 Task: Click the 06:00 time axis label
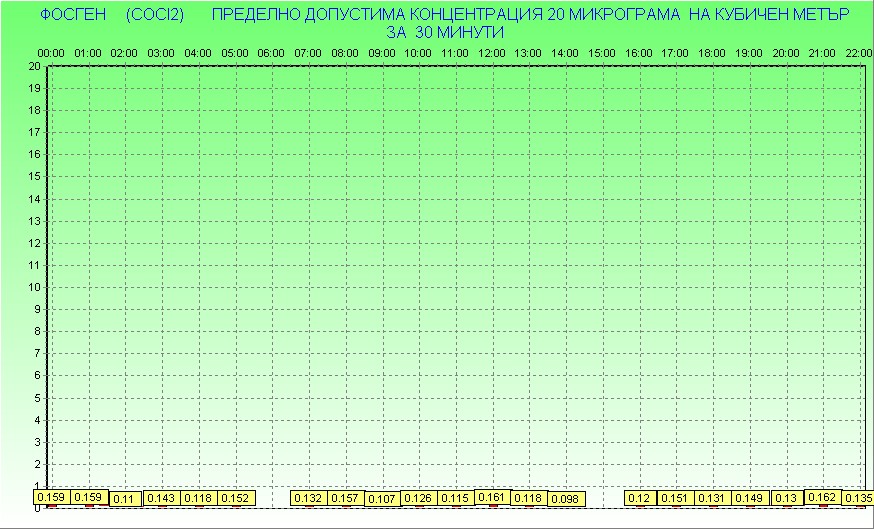[x=271, y=52]
